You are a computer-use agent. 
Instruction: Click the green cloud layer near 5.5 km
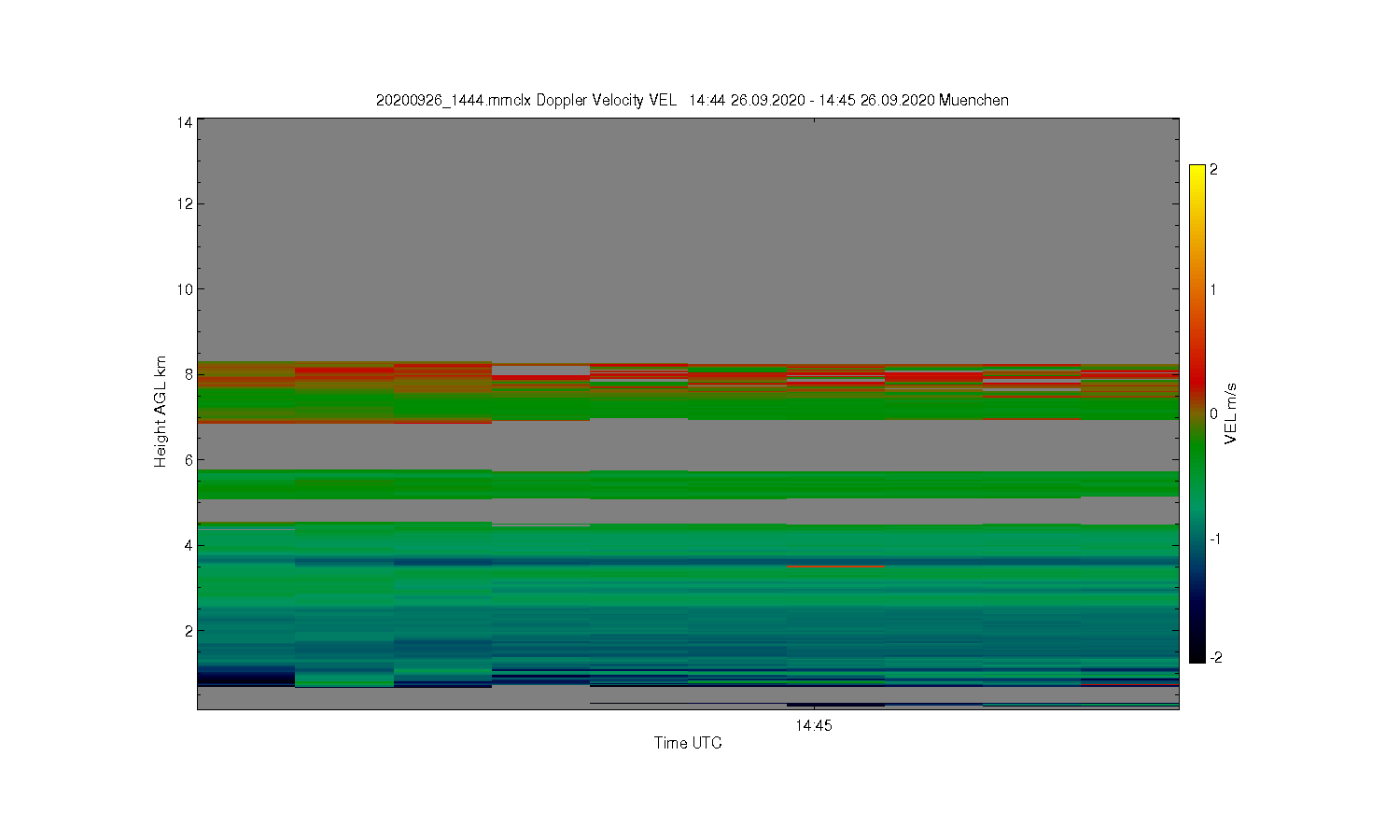pyautogui.click(x=688, y=484)
